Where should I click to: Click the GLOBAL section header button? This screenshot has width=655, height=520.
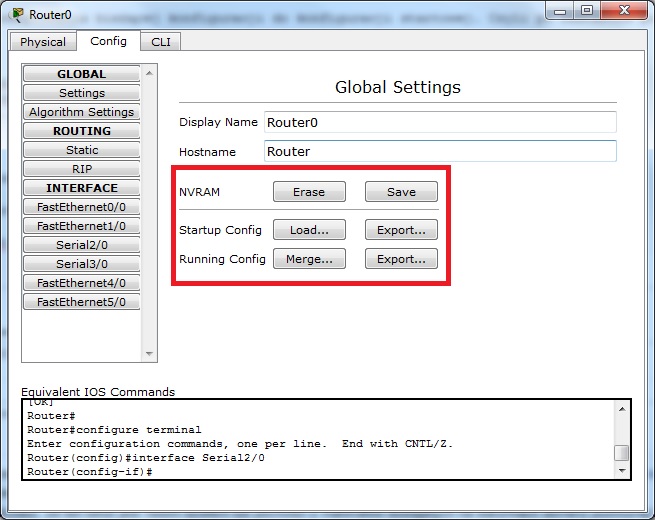tap(81, 74)
